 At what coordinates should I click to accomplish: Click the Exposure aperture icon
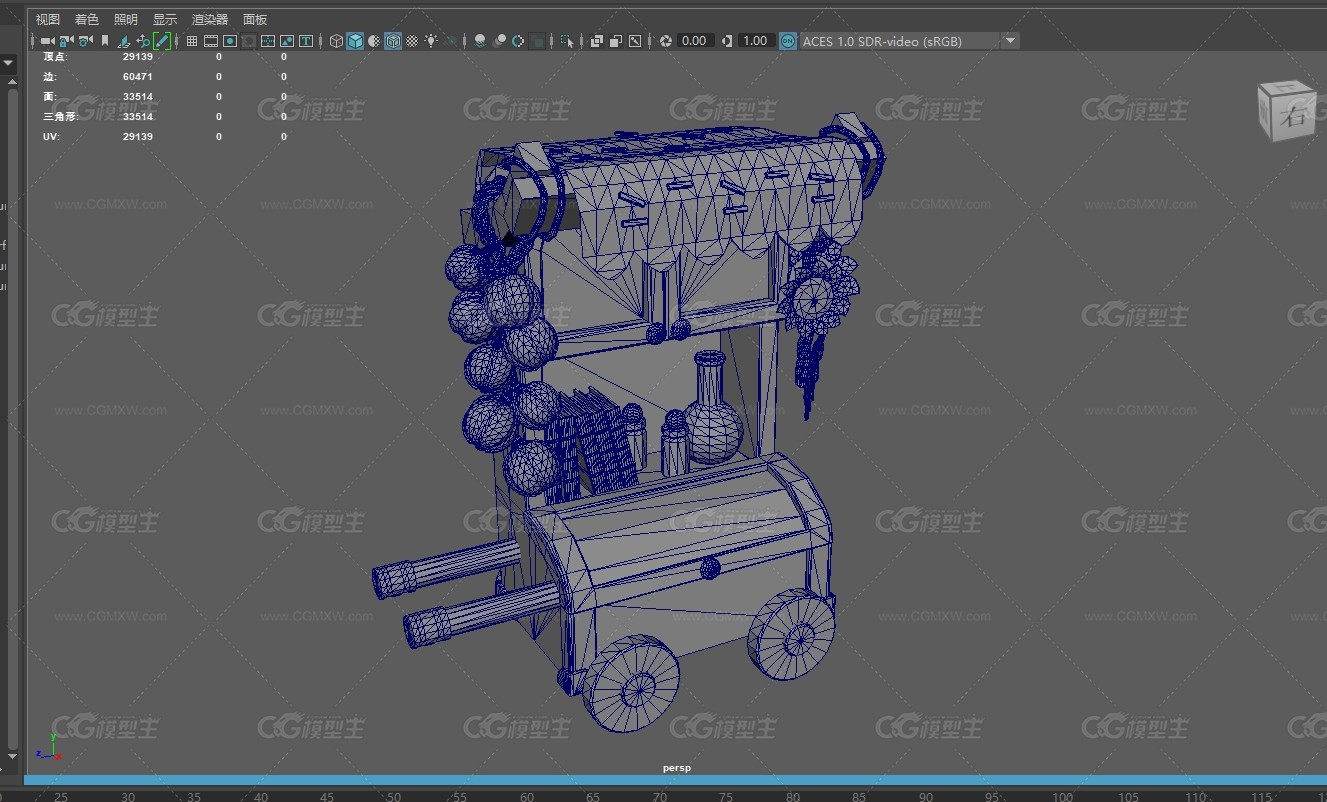click(x=666, y=41)
